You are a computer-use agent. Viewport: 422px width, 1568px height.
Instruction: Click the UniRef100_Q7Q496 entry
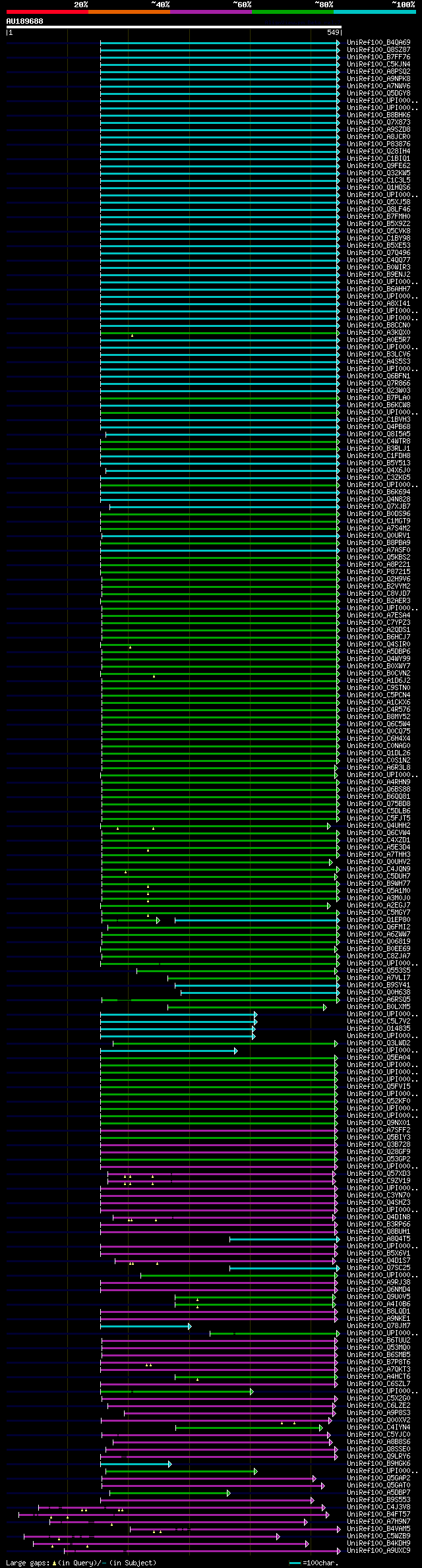tap(378, 253)
